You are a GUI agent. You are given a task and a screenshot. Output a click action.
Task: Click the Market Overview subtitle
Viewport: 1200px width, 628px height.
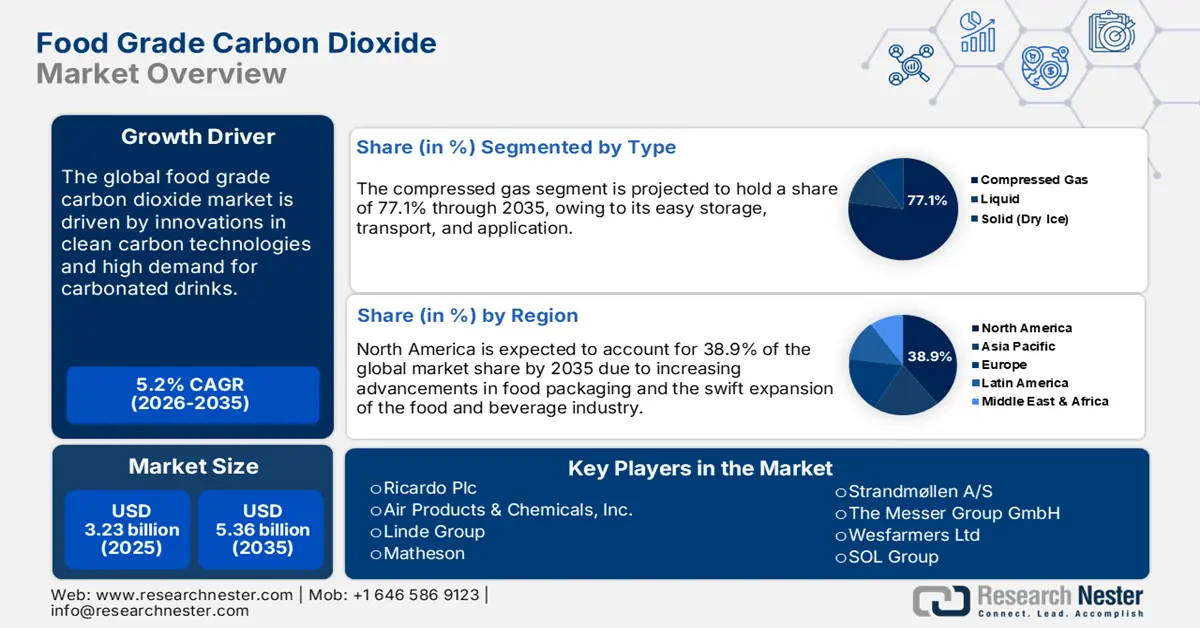click(161, 74)
